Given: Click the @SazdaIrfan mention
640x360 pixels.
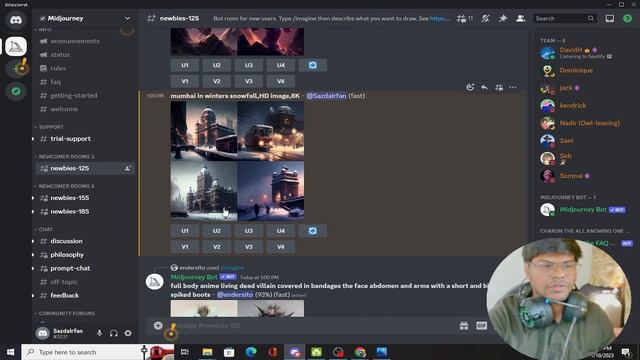Looking at the screenshot, I should click(x=326, y=96).
